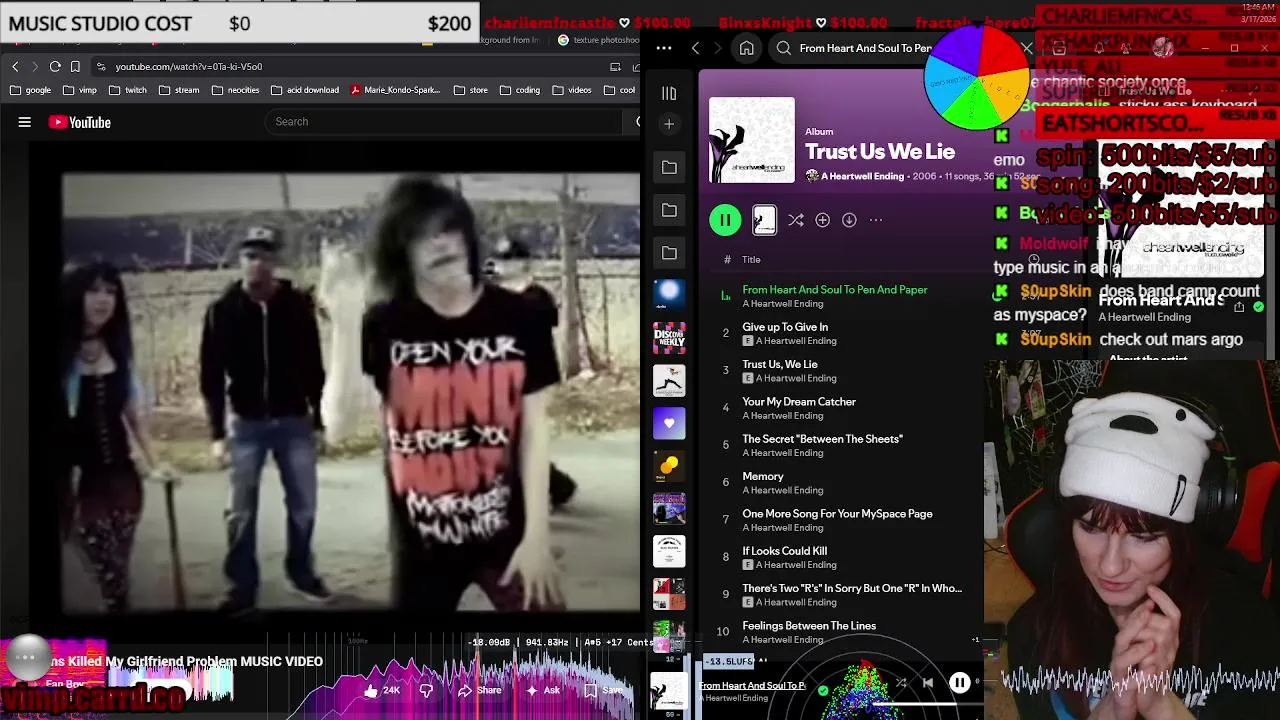Click the small album preview thumbnail next to pause
Screen dimensions: 1280x720
tap(764, 220)
